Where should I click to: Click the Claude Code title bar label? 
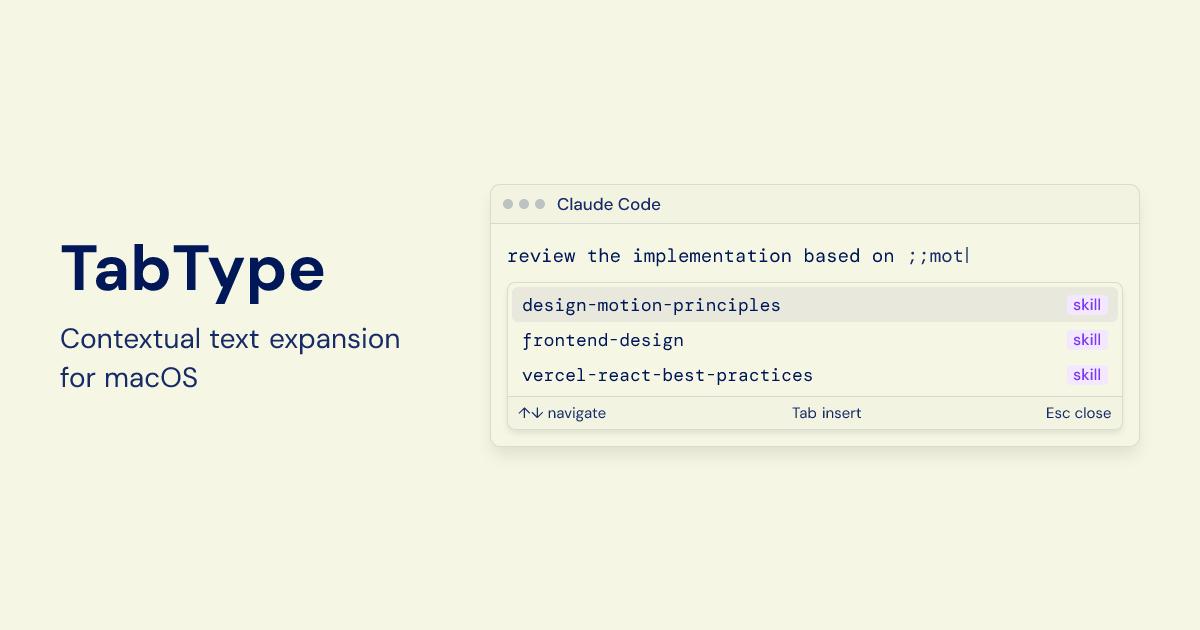pos(608,204)
